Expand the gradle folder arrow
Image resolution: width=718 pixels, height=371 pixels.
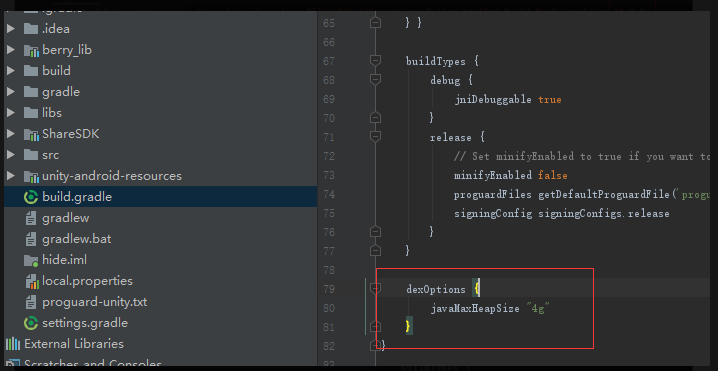pos(11,92)
